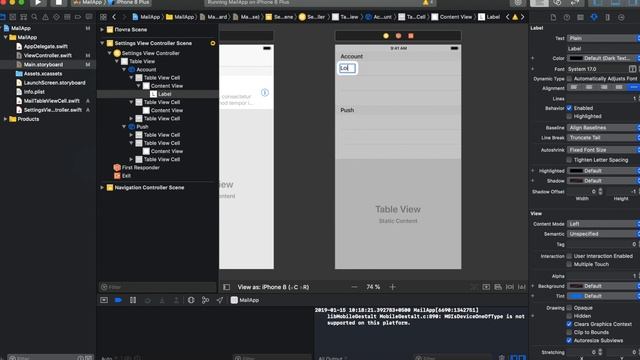Toggle document outline visibility button
The image size is (640, 360).
[x=227, y=287]
